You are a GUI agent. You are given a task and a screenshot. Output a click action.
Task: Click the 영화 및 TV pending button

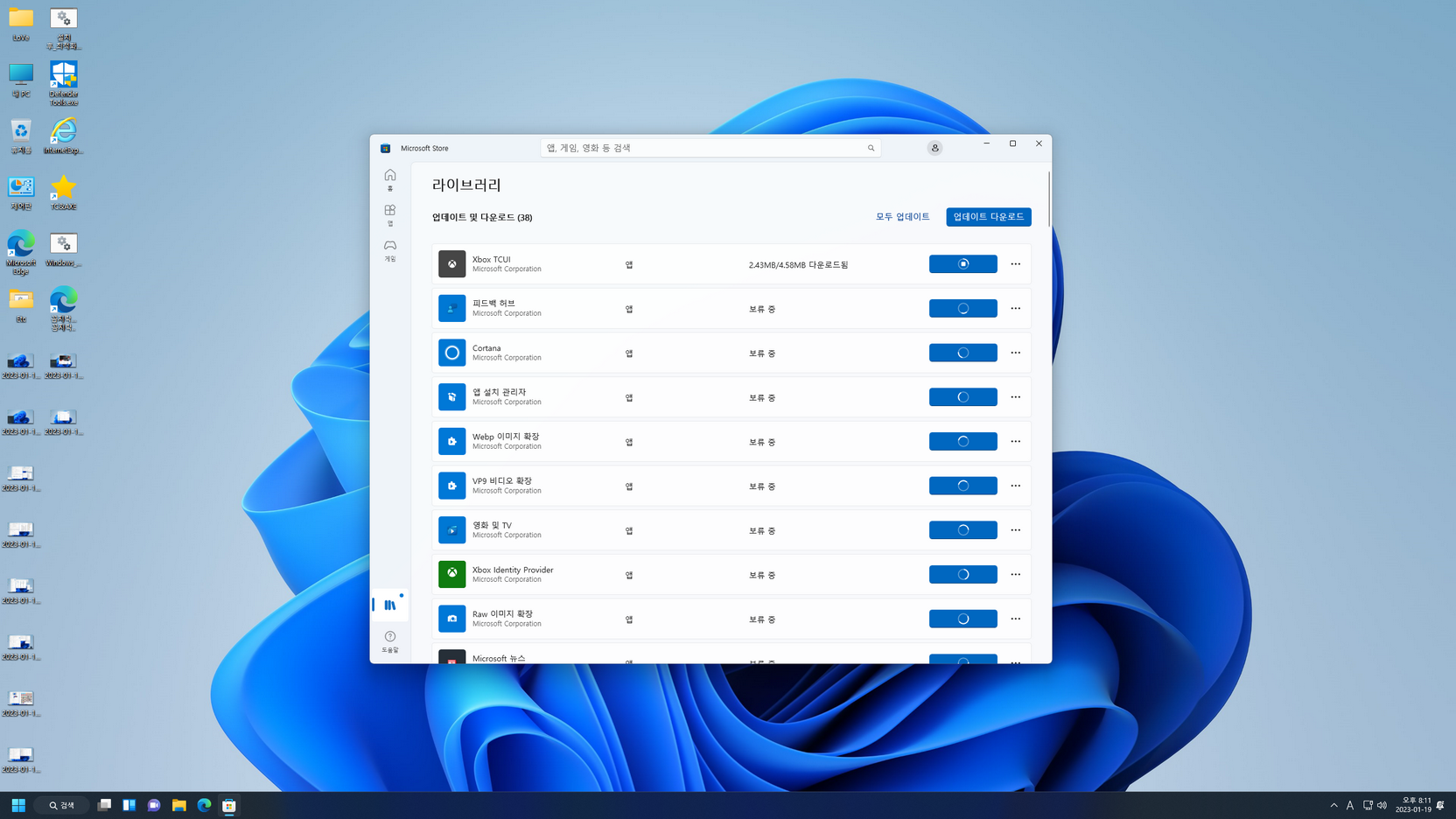click(962, 530)
